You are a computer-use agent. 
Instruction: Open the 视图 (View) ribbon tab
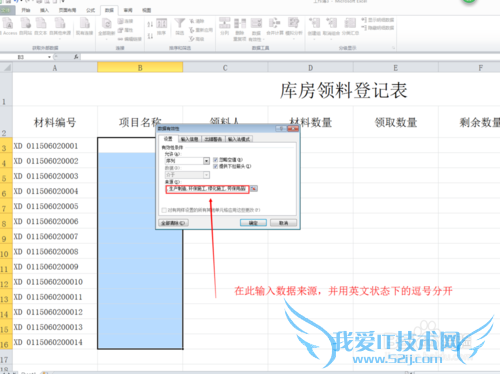click(147, 10)
